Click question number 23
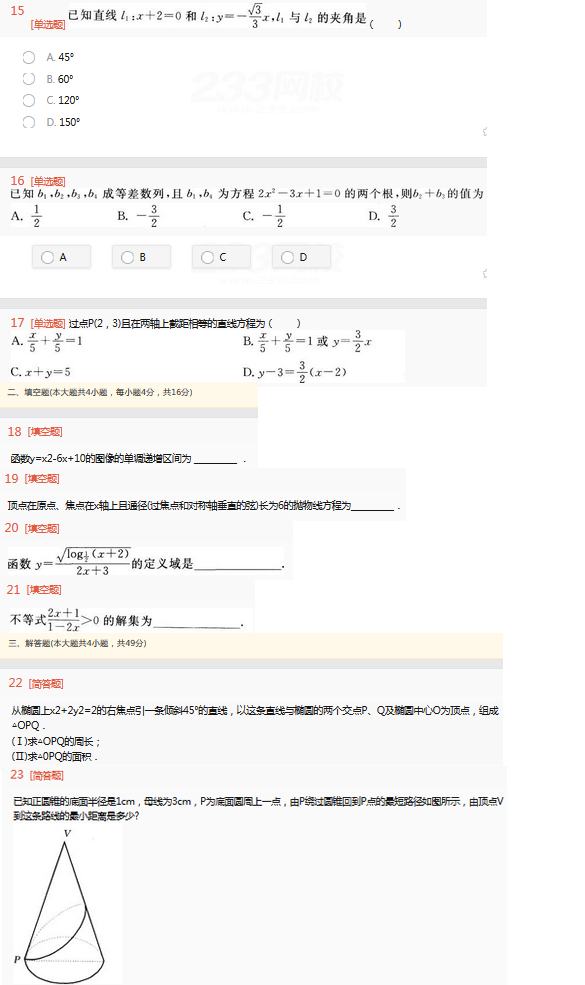585x985 pixels. coord(17,775)
